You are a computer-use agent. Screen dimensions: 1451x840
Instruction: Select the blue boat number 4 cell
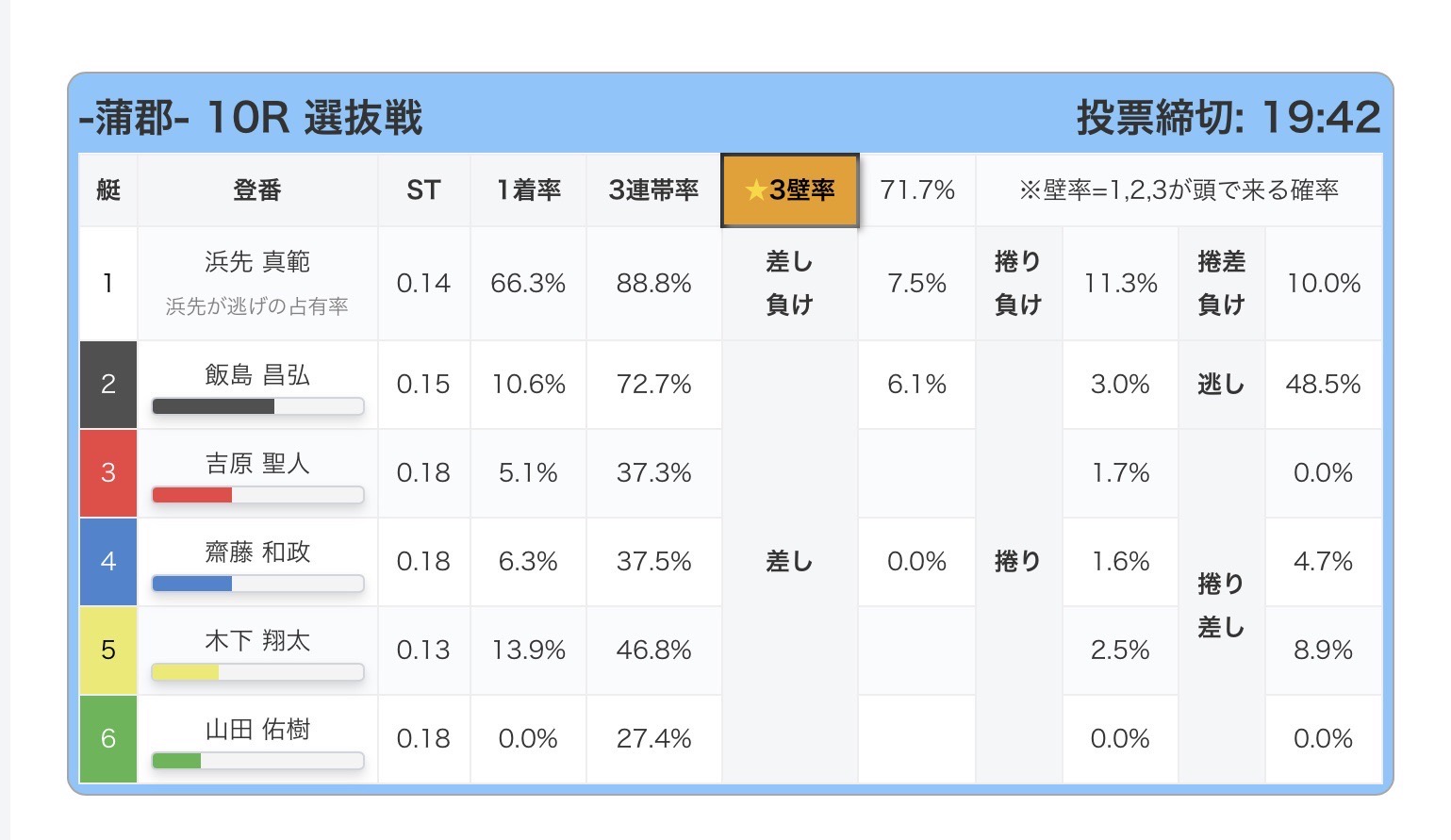[108, 562]
